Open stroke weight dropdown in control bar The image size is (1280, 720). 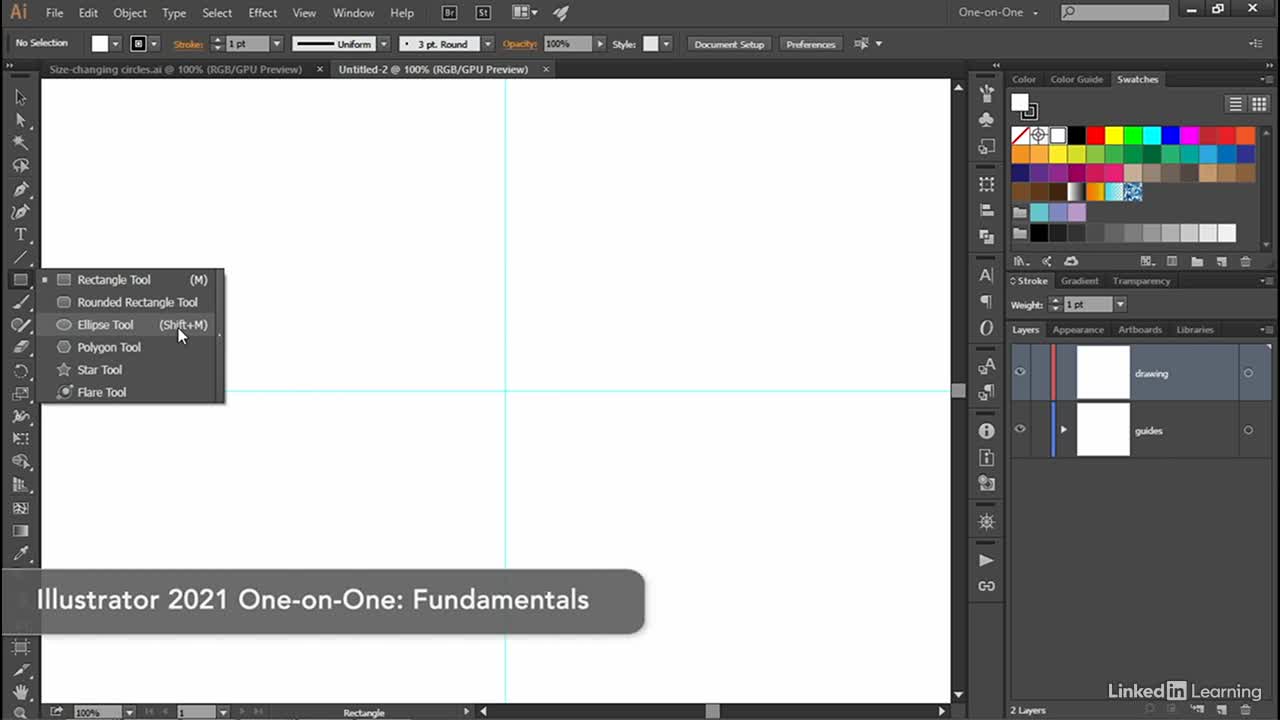[x=277, y=44]
